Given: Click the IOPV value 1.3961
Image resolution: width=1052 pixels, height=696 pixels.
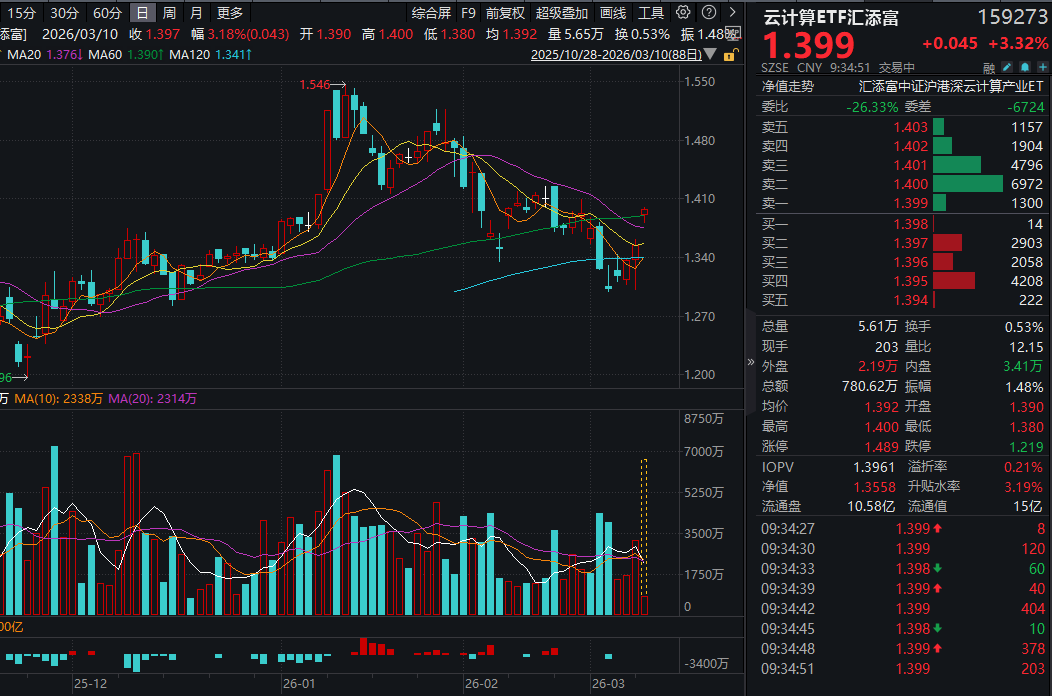Looking at the screenshot, I should [878, 466].
